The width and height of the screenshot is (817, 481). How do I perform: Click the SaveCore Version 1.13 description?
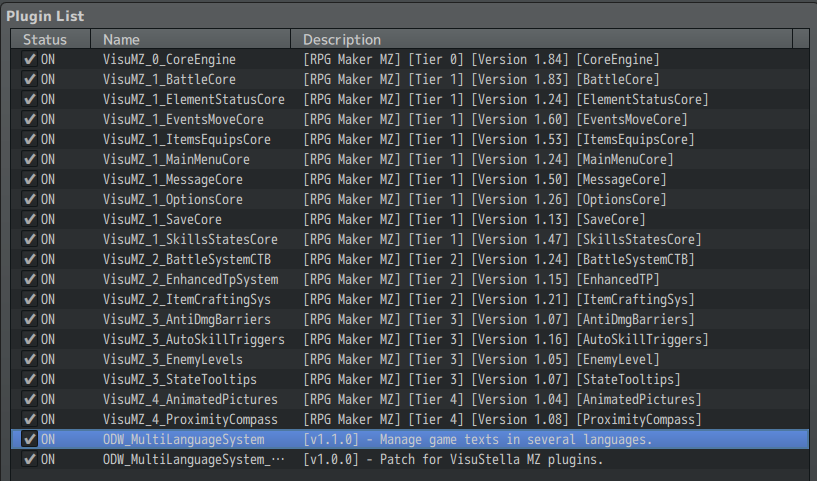(474, 219)
